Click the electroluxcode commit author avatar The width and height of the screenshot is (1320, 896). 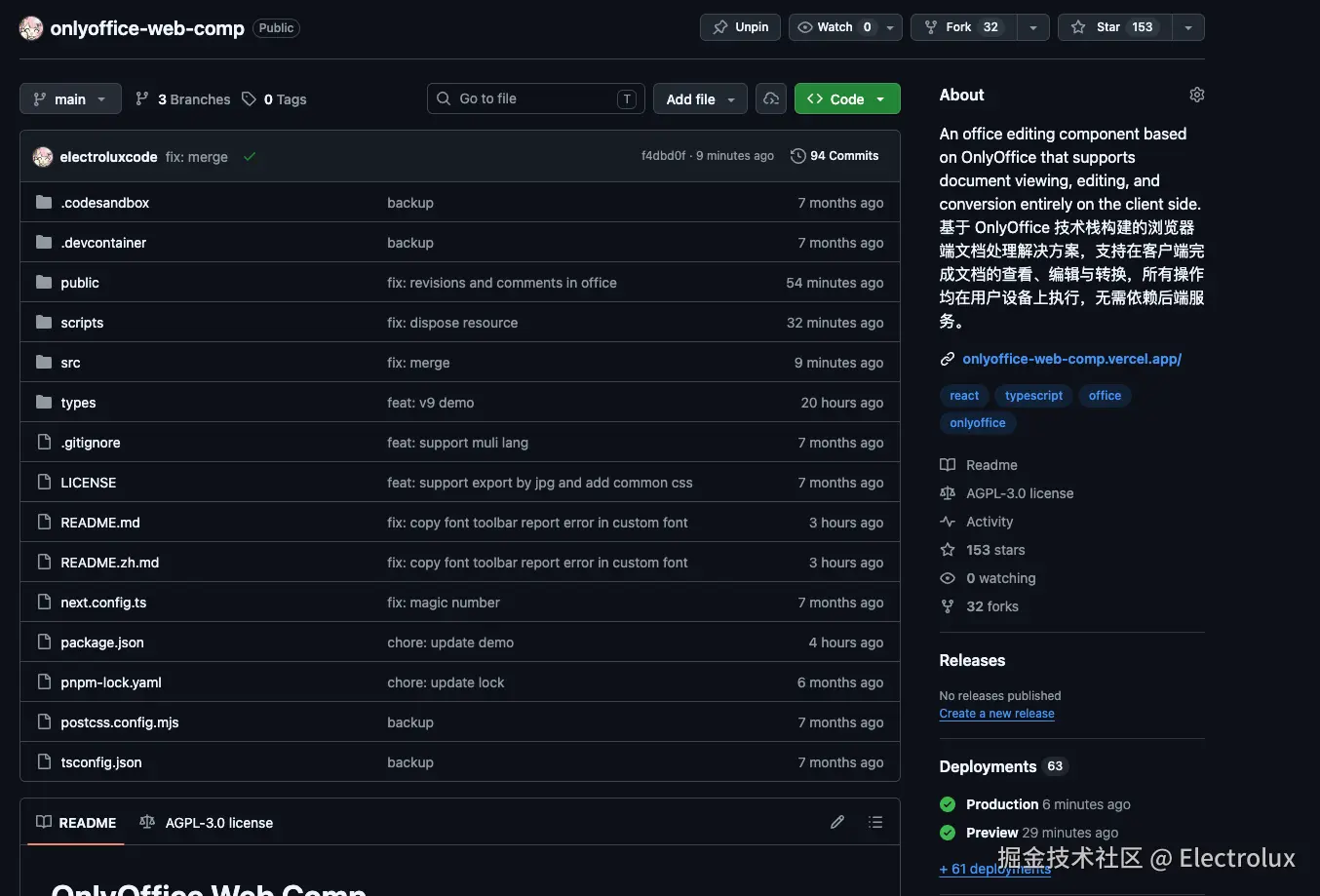tap(43, 157)
